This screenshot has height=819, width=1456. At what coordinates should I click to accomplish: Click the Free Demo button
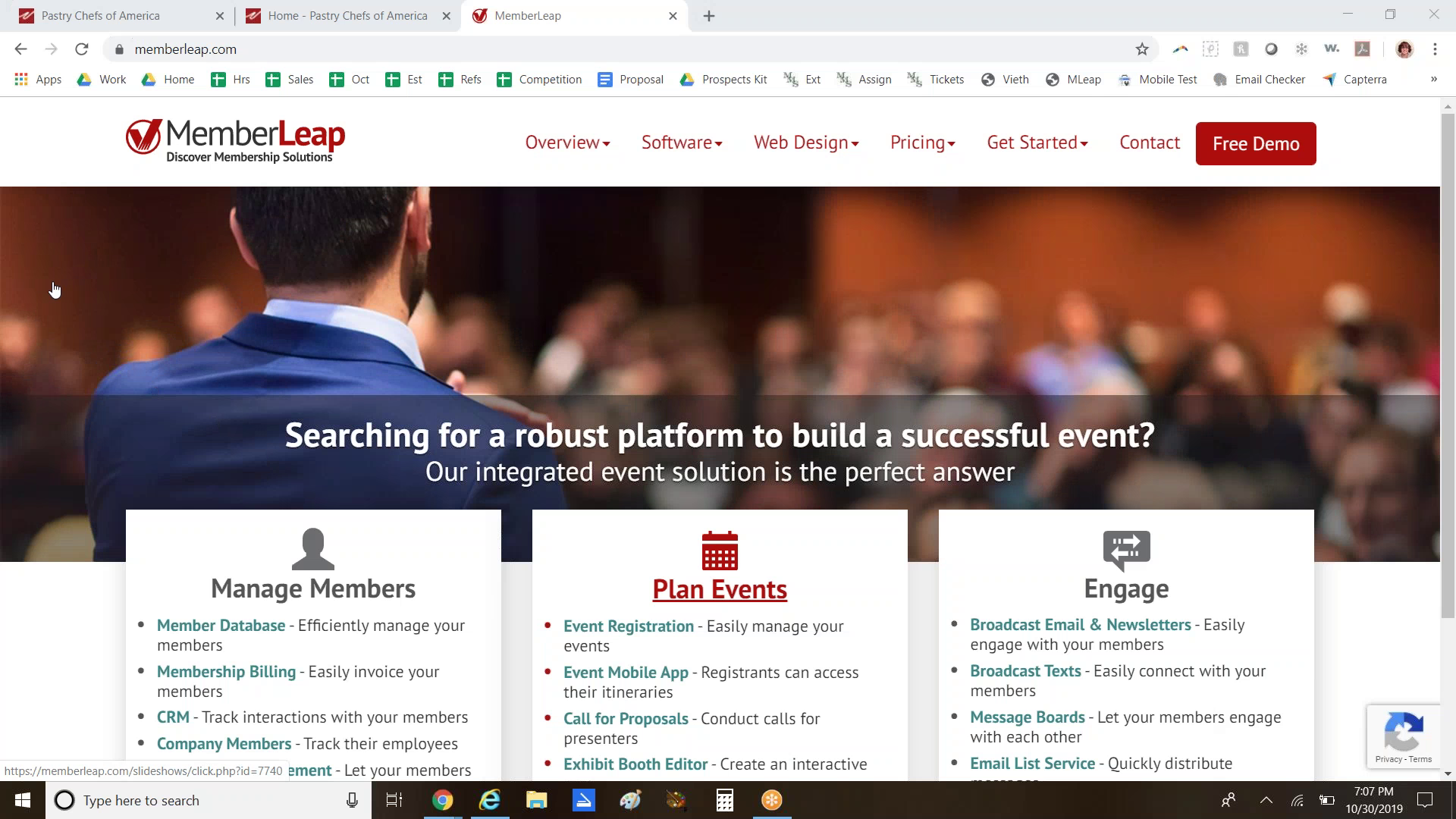(1256, 143)
